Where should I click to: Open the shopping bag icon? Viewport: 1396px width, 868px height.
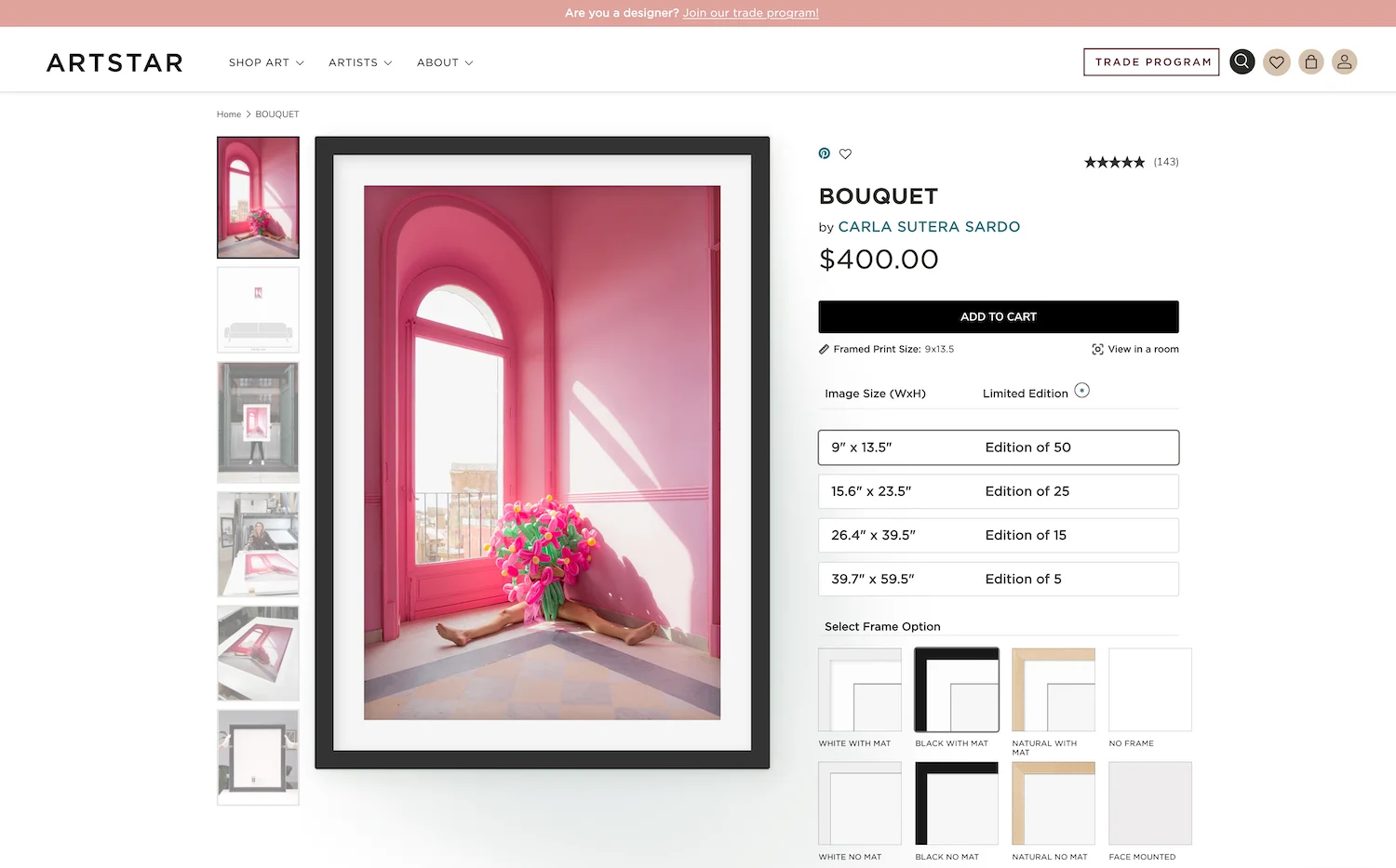click(x=1310, y=62)
